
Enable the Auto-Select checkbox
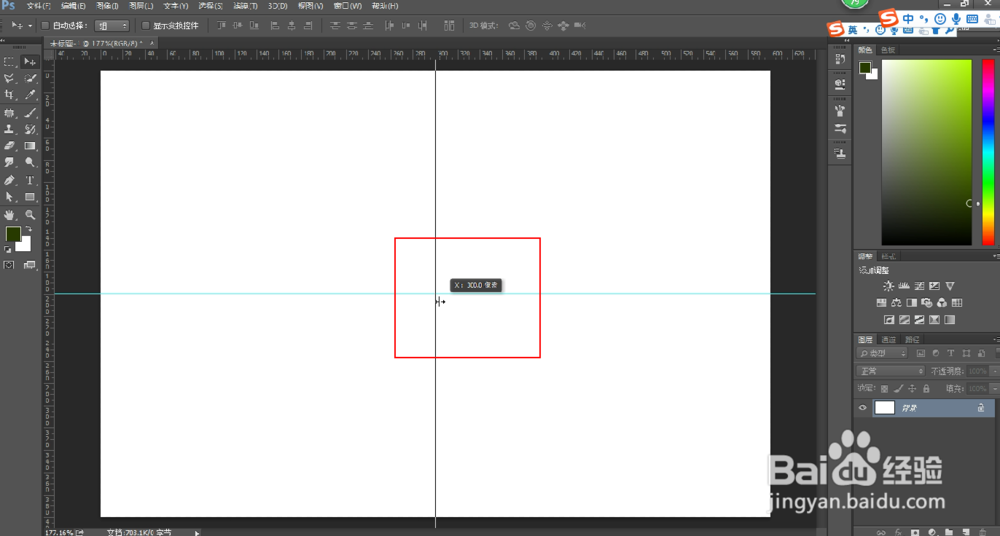tap(45, 26)
